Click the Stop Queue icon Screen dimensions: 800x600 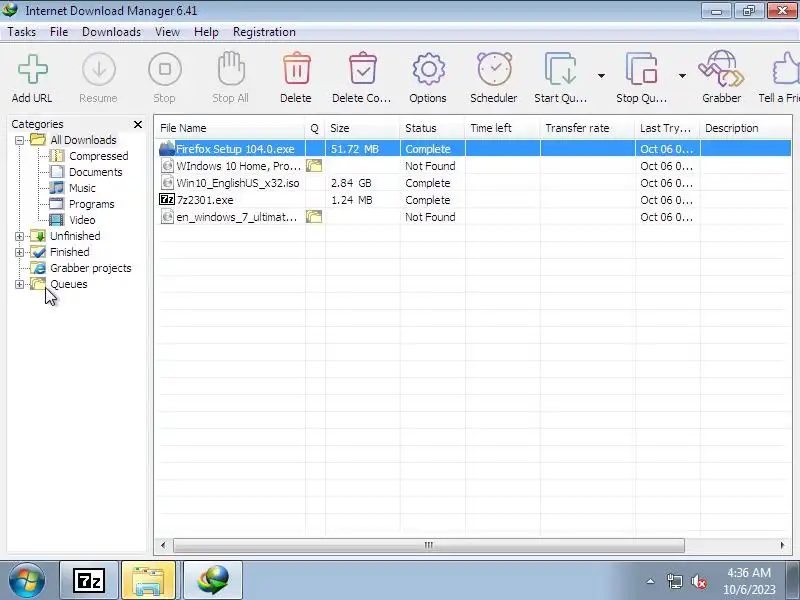tap(641, 69)
